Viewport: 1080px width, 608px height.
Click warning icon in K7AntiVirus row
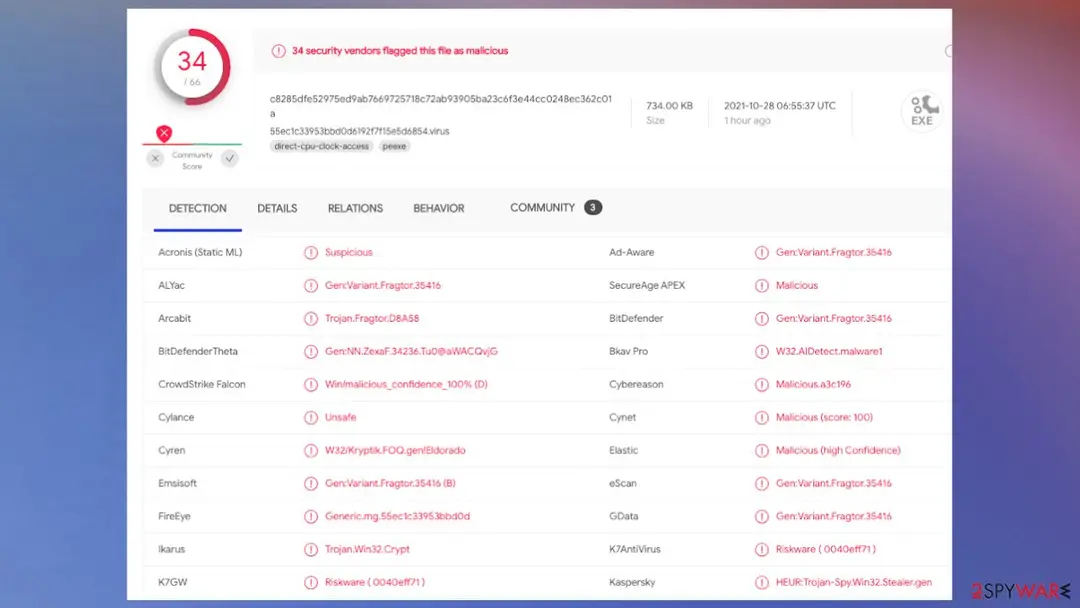761,549
